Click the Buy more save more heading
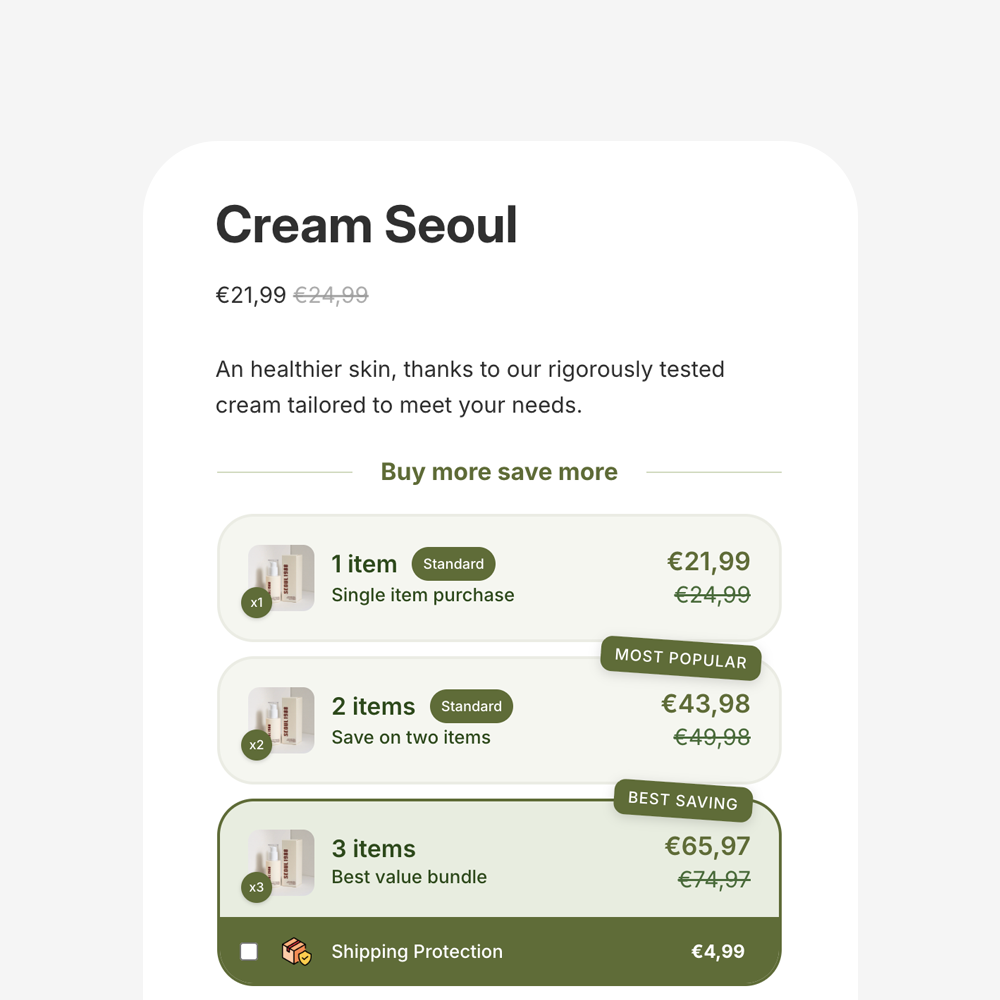 pyautogui.click(x=499, y=472)
